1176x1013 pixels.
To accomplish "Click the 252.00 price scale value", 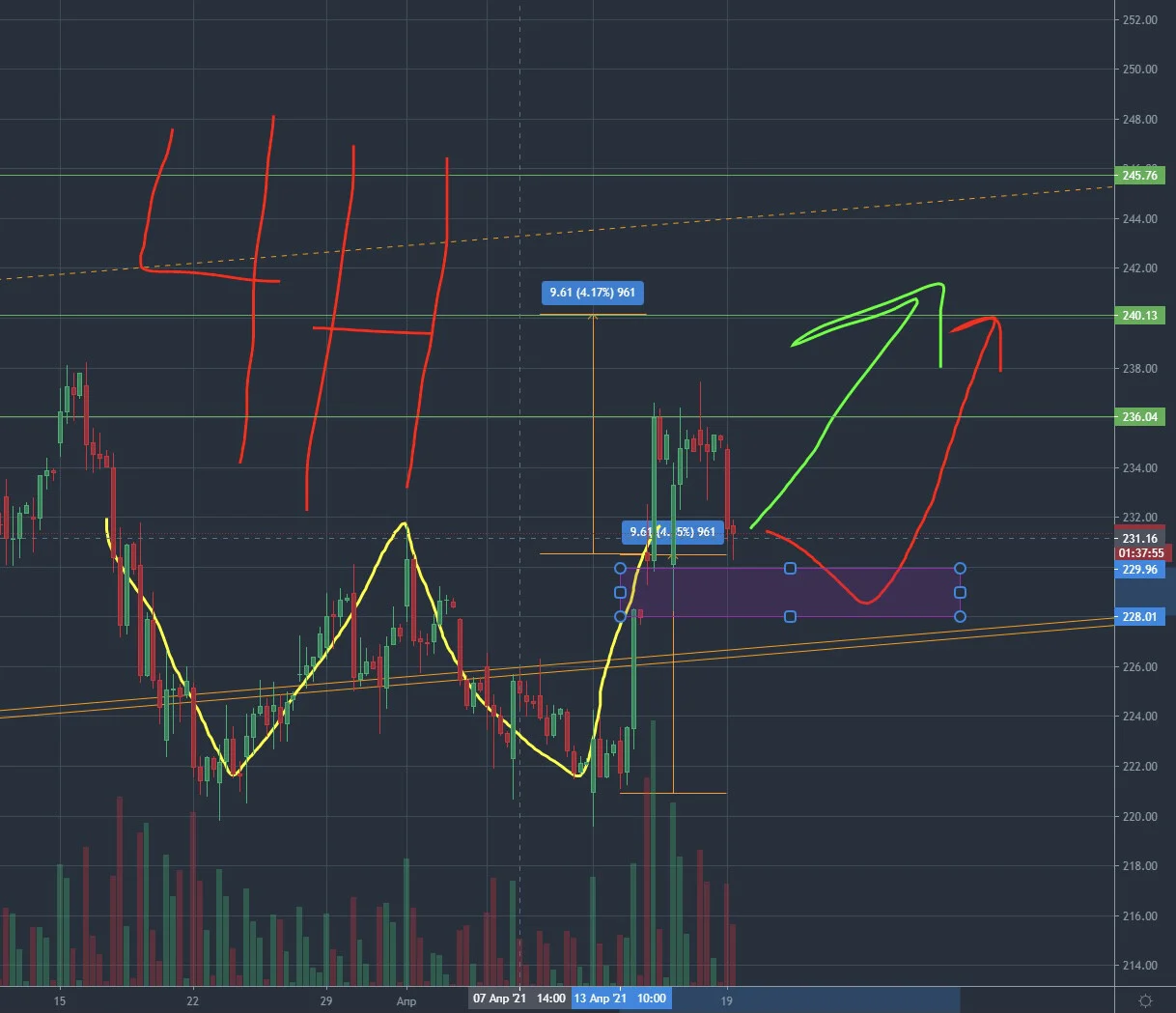I will 1139,20.
